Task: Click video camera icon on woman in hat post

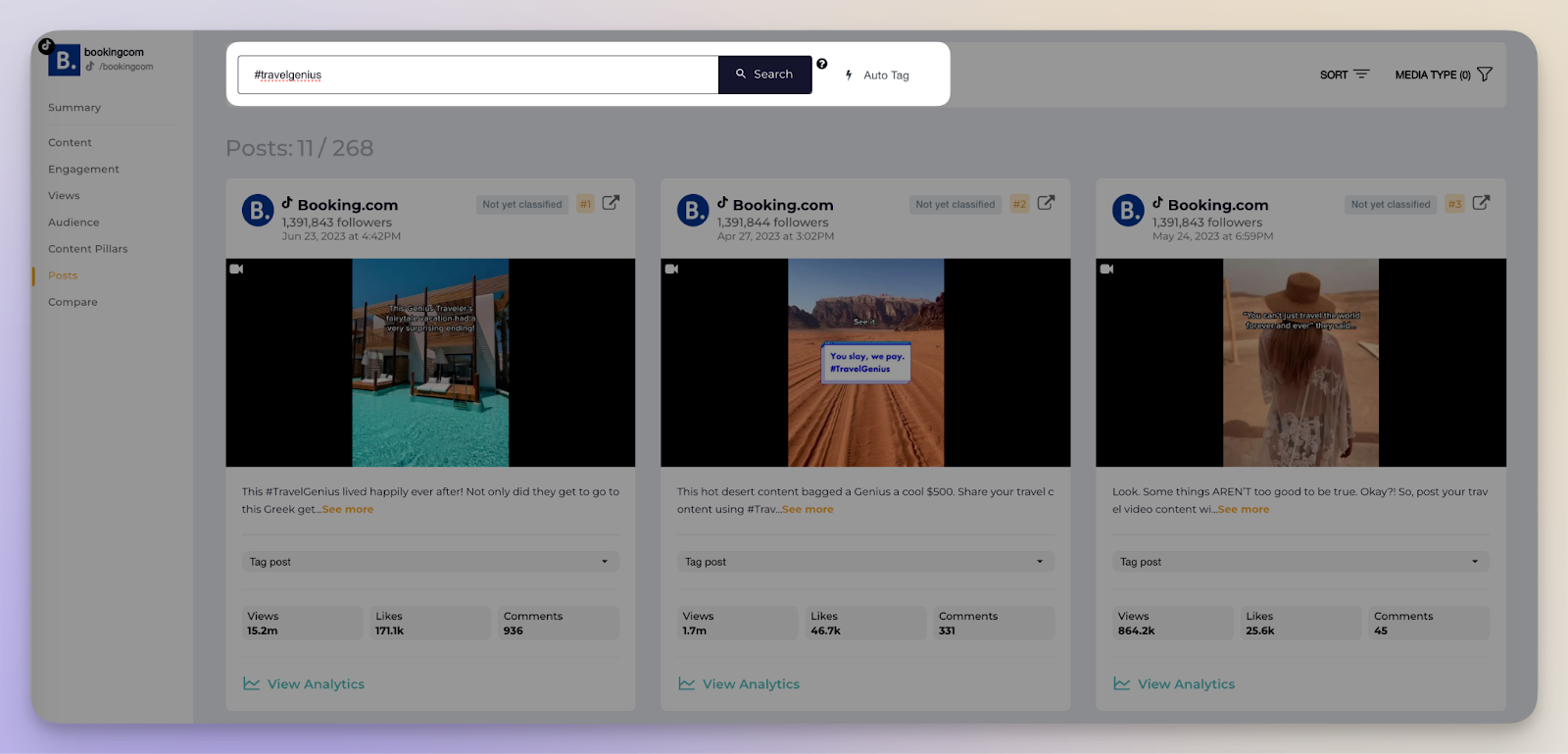Action: tap(1106, 269)
